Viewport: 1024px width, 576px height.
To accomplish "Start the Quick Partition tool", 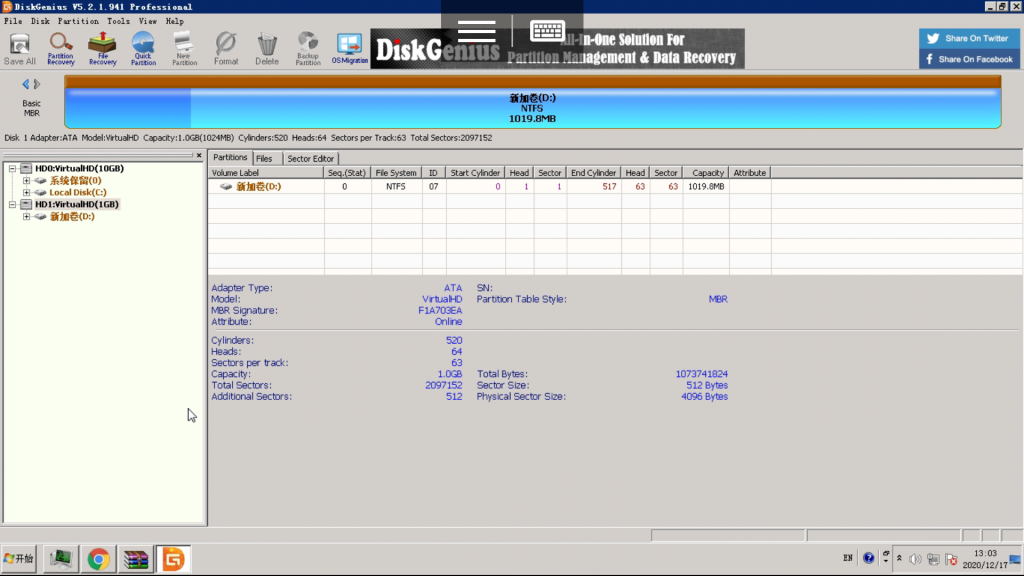I will [x=143, y=49].
